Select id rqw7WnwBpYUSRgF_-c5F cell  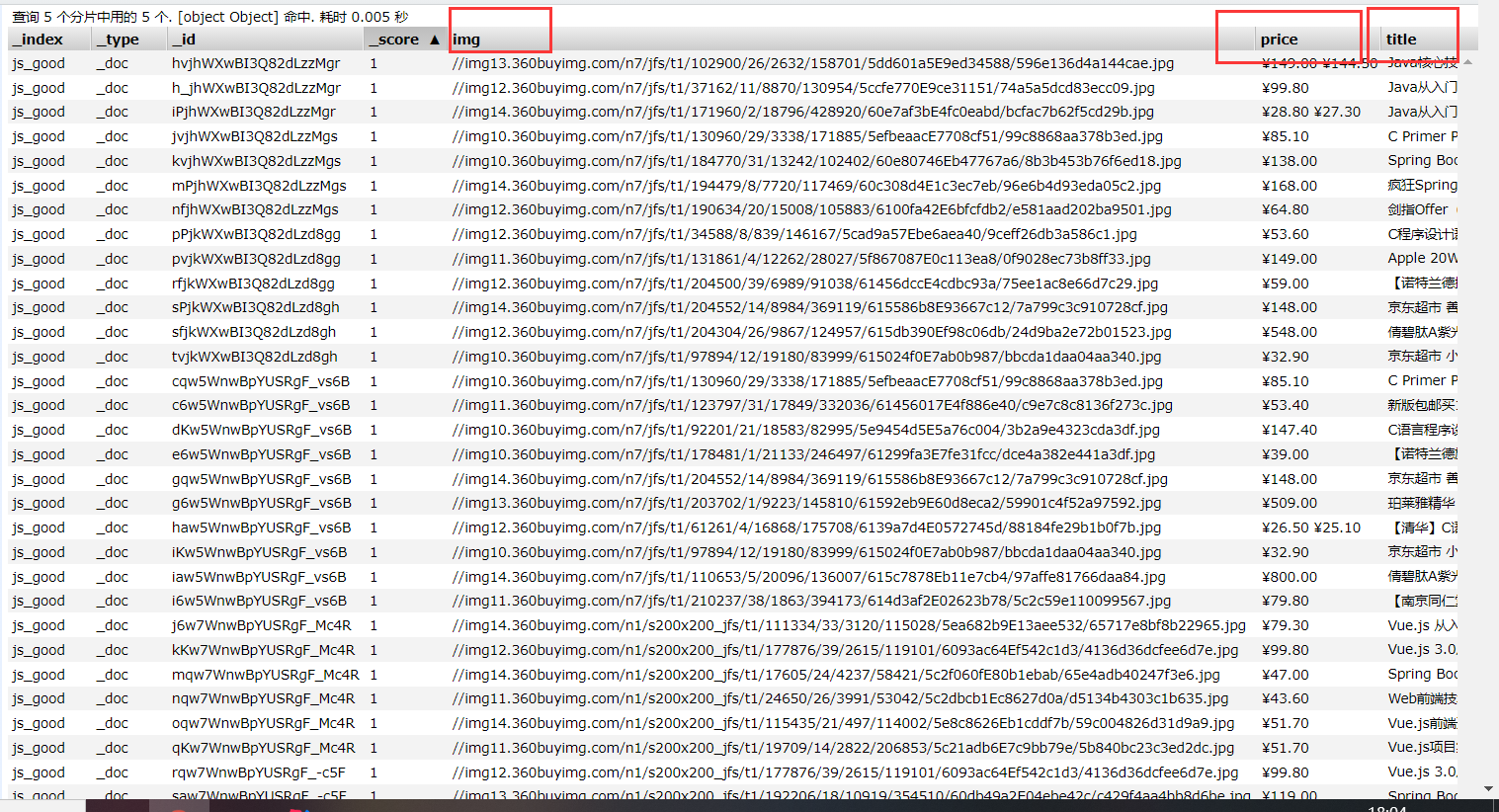coord(259,772)
